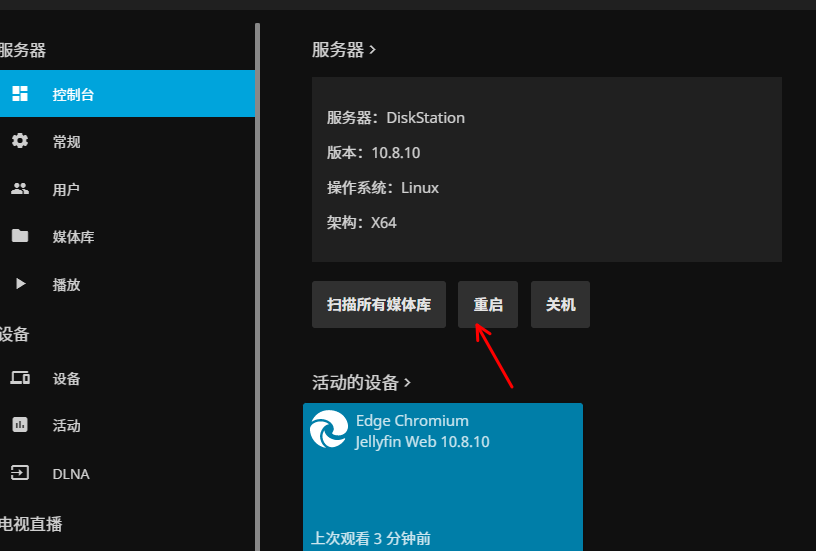
Task: Click the 服务器:DiskStation info row
Action: tap(396, 117)
